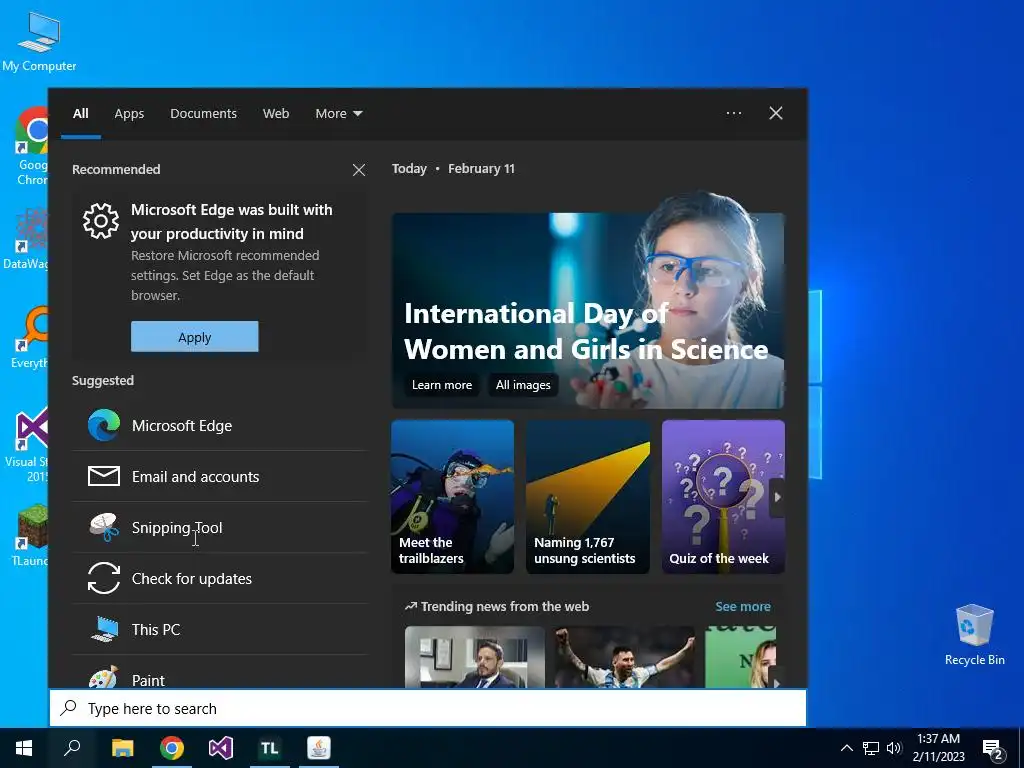Switch to the Apps search tab
The image size is (1024, 768).
(x=129, y=114)
